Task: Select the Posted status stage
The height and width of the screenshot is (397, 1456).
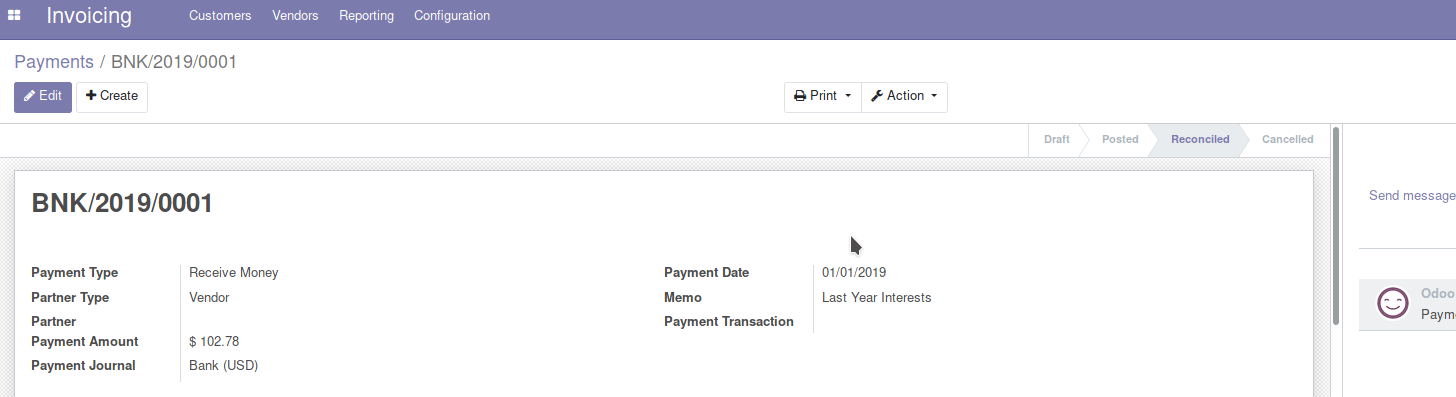Action: 1120,140
